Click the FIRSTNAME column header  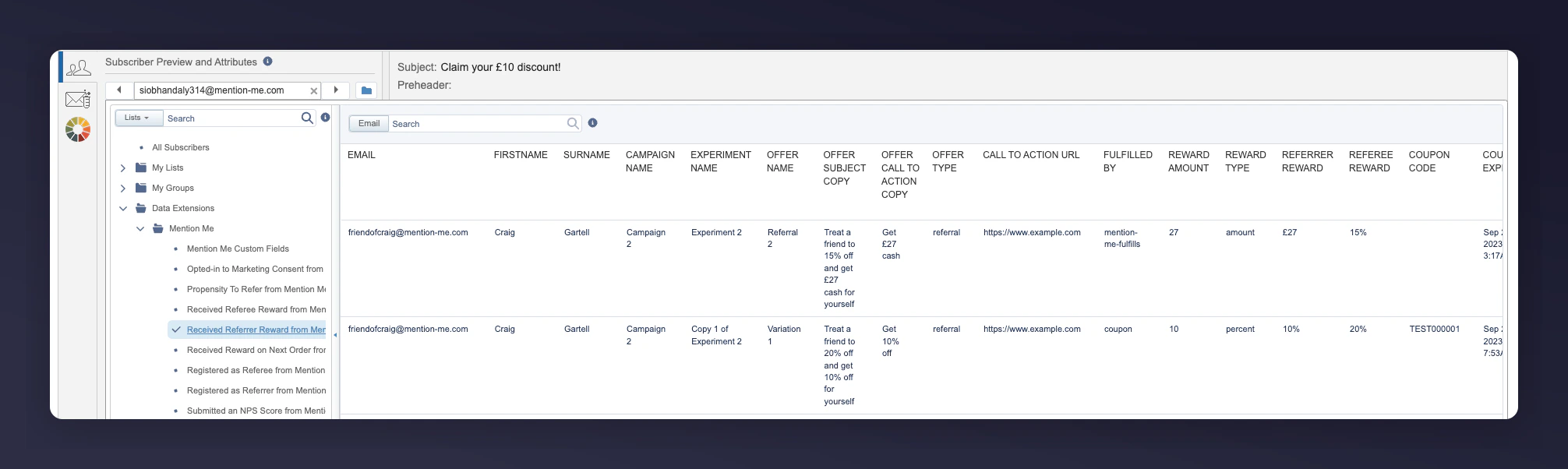(x=521, y=155)
